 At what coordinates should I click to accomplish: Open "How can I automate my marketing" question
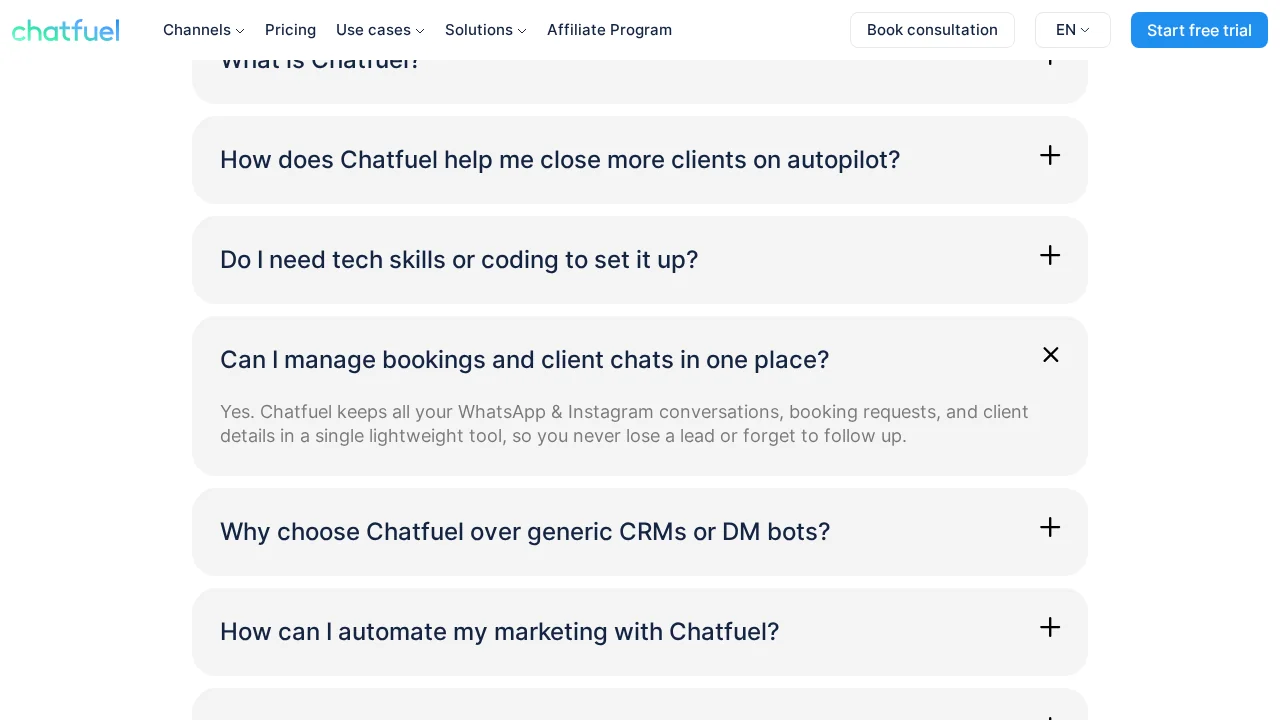(500, 631)
